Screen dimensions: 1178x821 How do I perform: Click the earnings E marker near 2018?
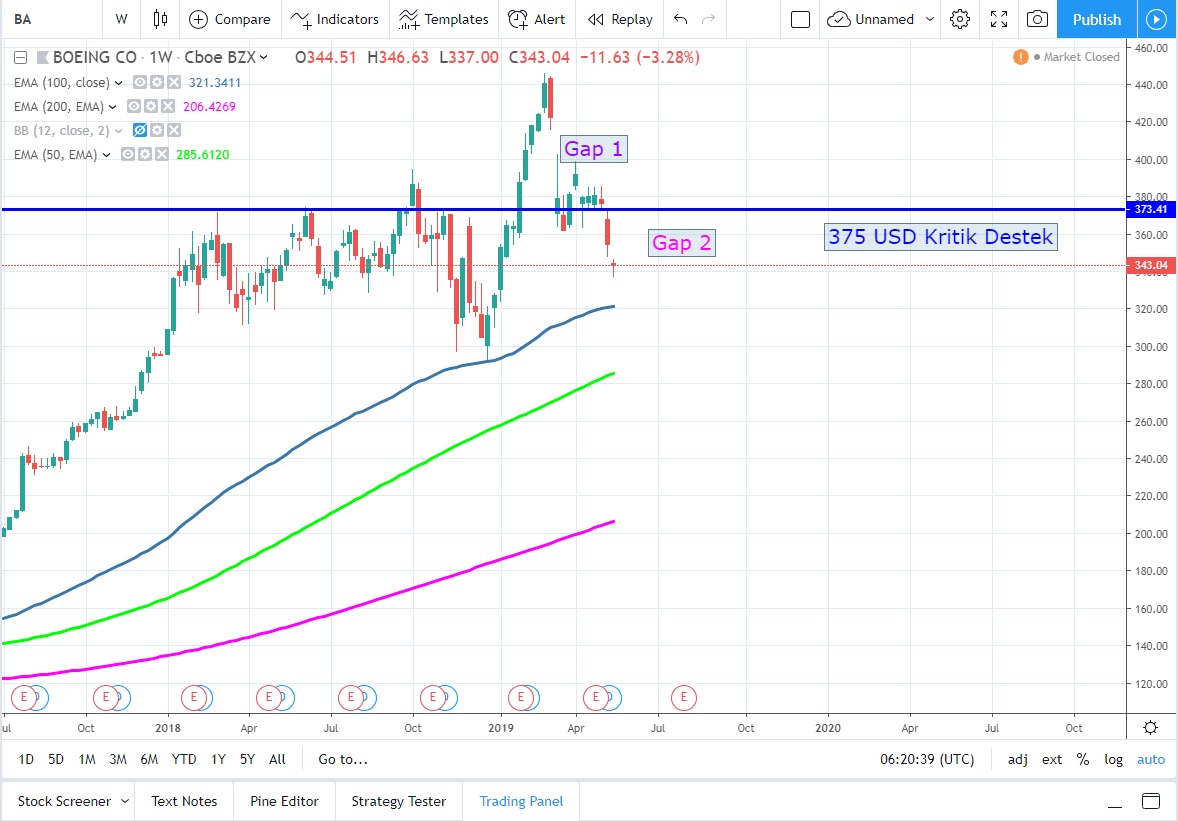[194, 698]
